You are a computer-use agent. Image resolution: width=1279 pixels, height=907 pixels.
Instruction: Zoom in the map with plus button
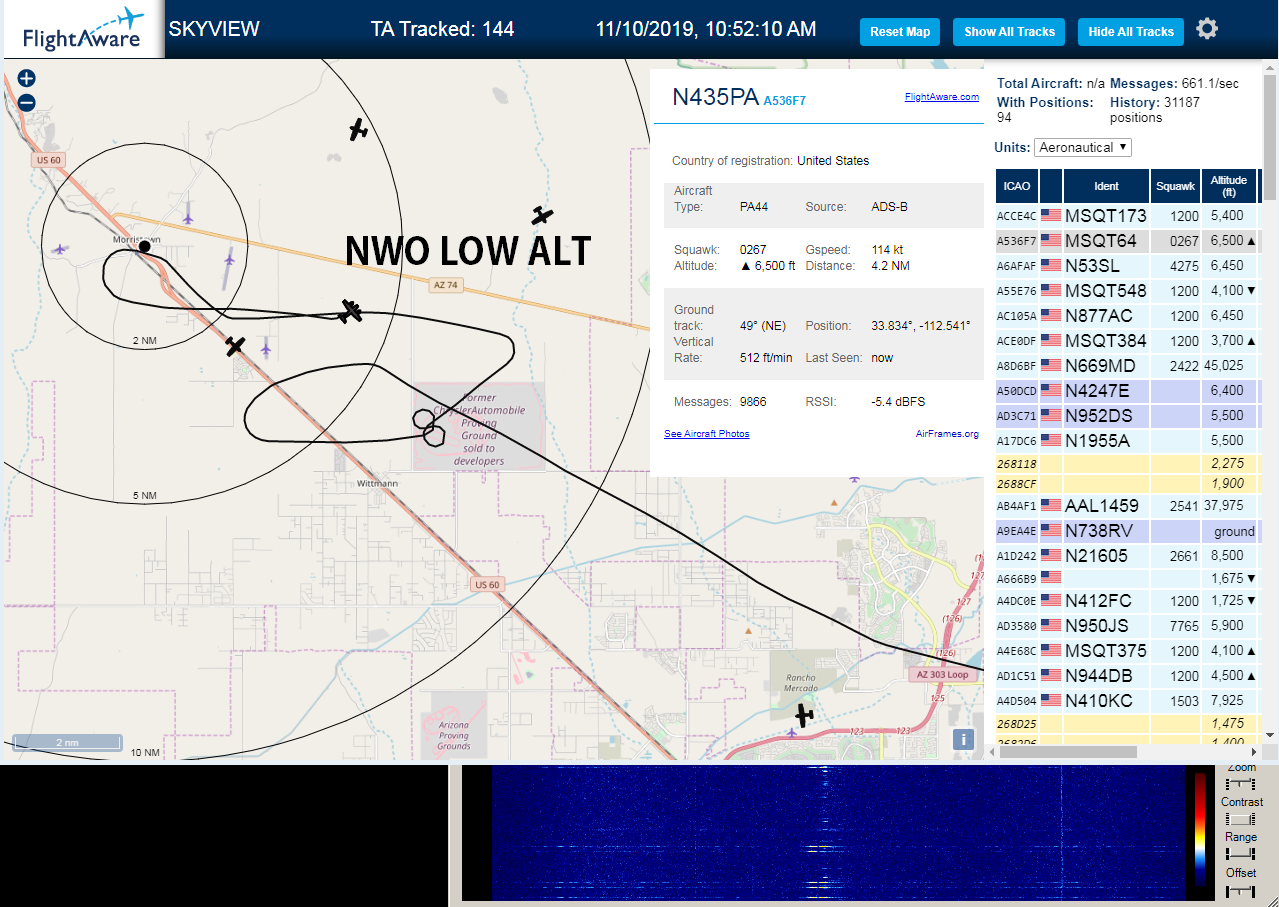click(27, 79)
